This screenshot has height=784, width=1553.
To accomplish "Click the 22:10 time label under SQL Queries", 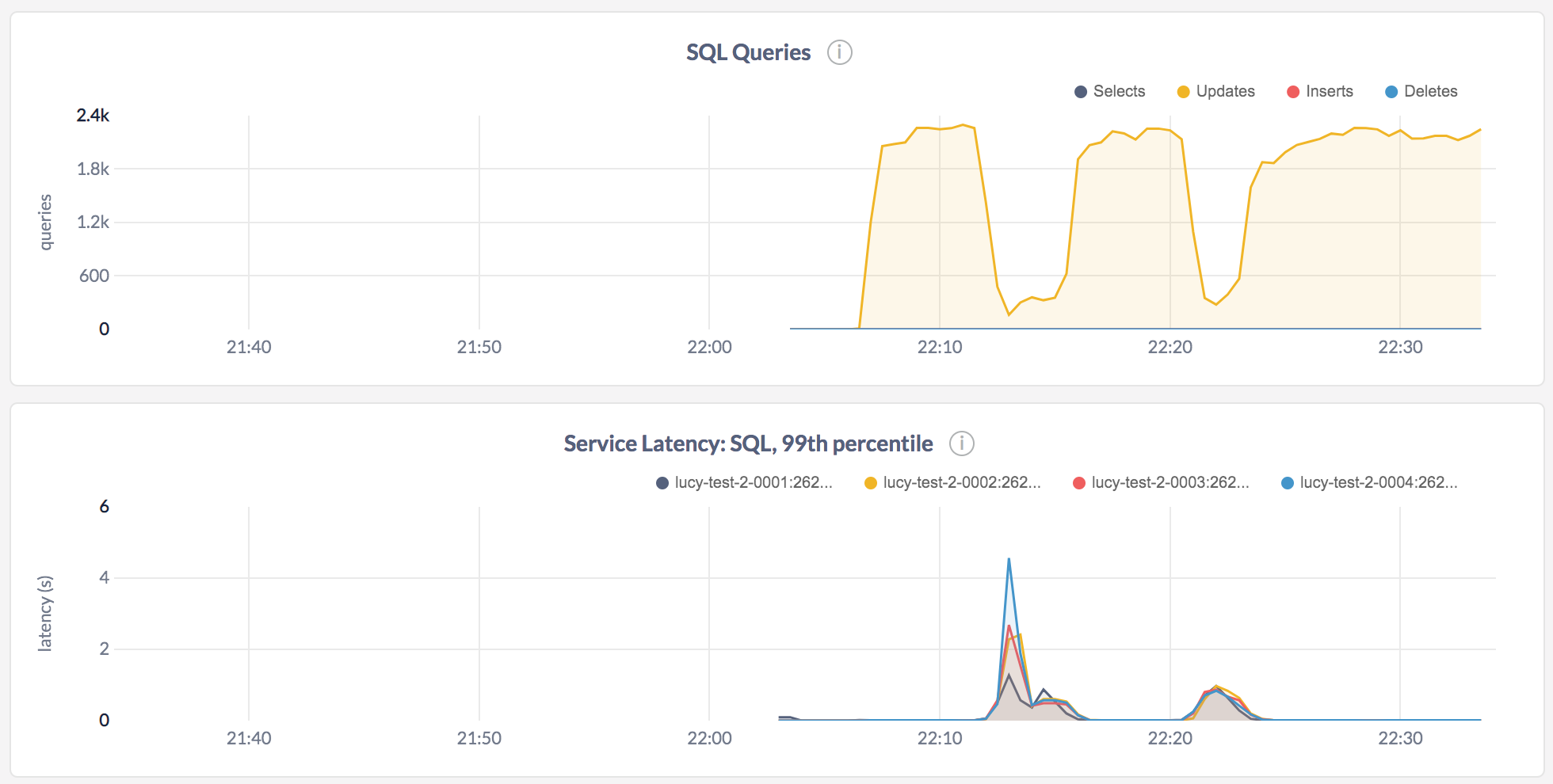I will (940, 347).
